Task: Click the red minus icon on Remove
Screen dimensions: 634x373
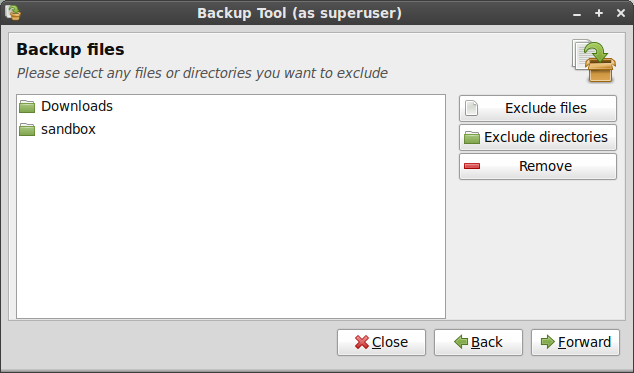Action: (x=472, y=166)
